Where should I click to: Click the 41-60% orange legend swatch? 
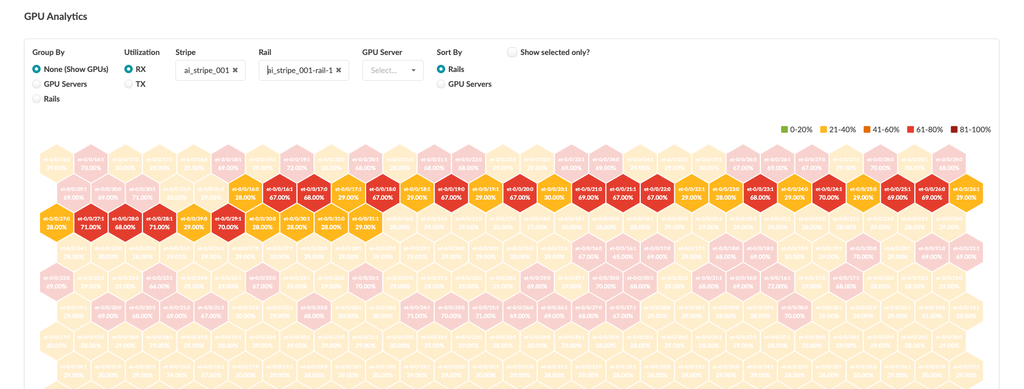[x=866, y=130]
